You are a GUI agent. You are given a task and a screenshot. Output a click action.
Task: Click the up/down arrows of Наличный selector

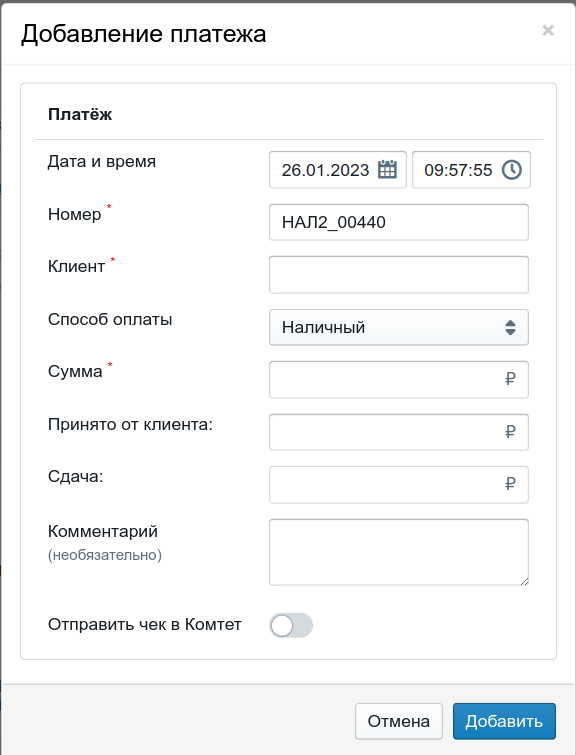pyautogui.click(x=511, y=327)
